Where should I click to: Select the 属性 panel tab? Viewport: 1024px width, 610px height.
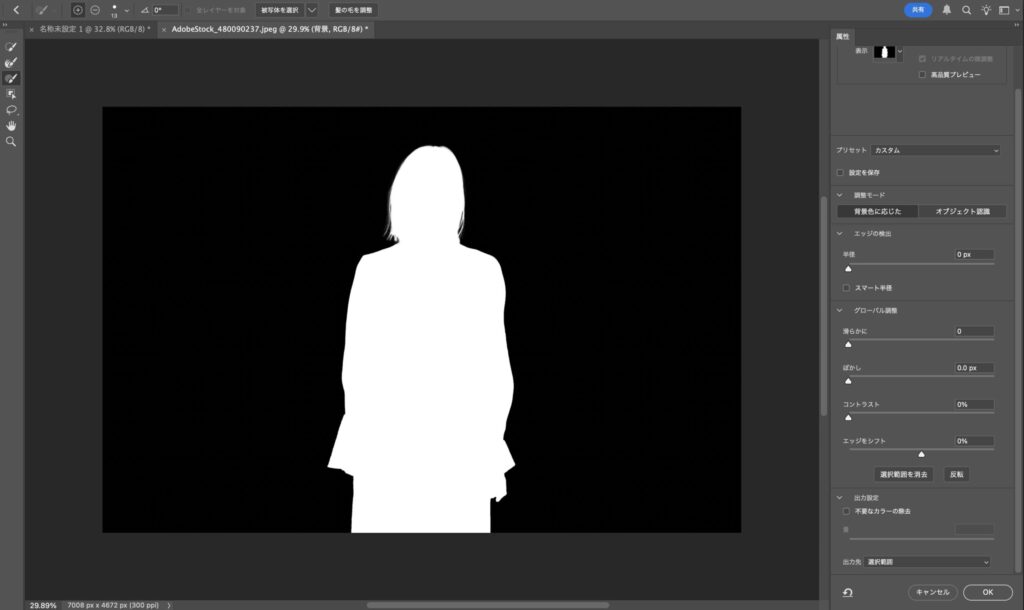click(843, 36)
